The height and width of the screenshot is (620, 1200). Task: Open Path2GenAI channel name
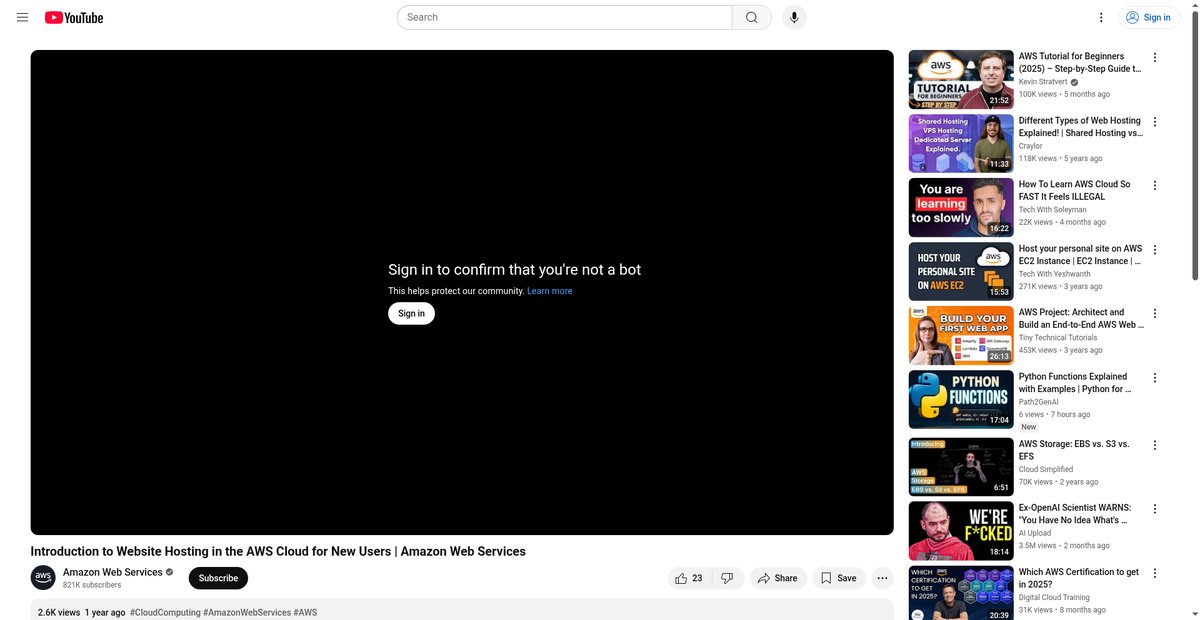pos(1040,402)
